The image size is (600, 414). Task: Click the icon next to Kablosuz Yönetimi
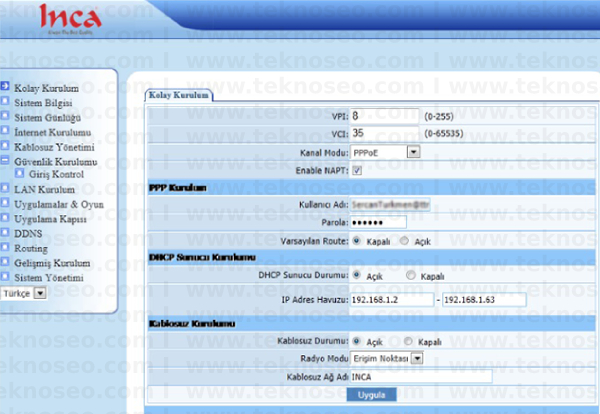tap(5, 145)
